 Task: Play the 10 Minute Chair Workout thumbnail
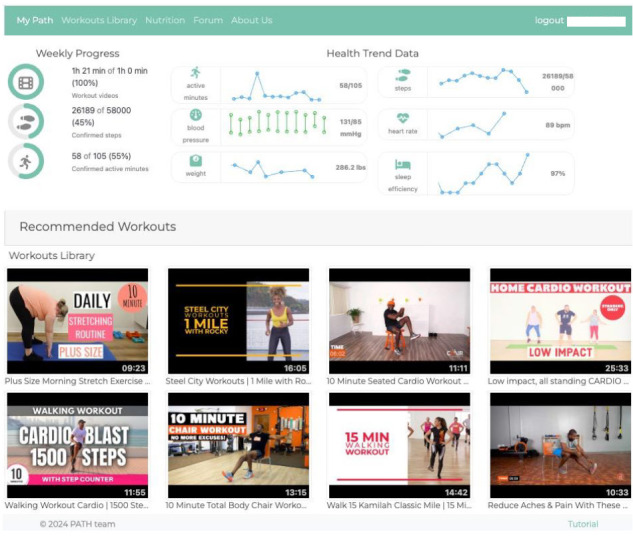click(239, 445)
